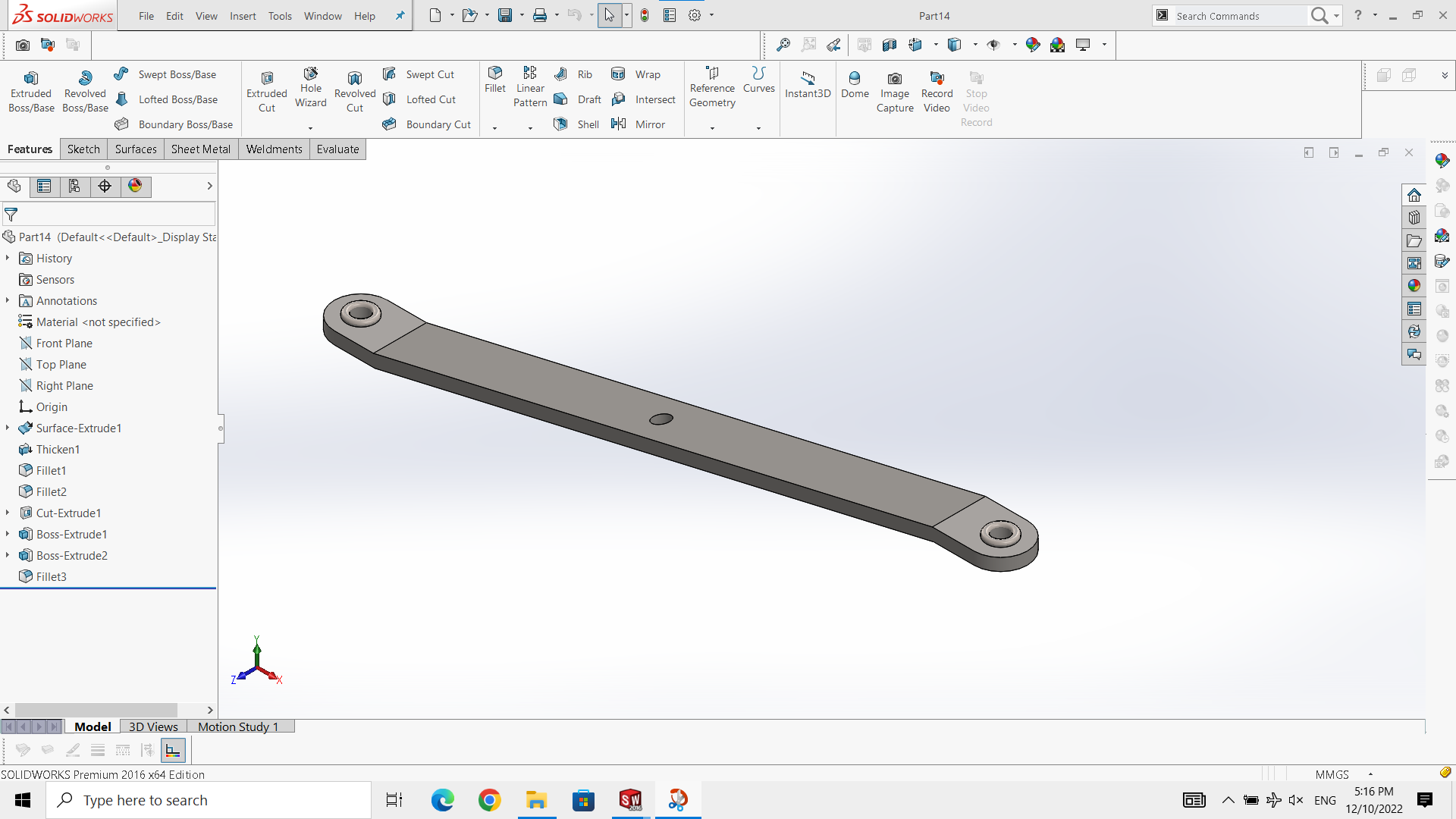Pin the SolidWorks menu bar

pos(400,16)
